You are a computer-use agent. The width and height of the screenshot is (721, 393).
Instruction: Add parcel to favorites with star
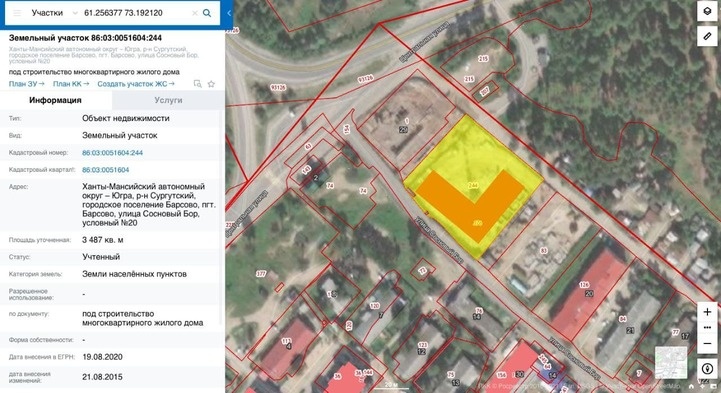click(x=211, y=84)
